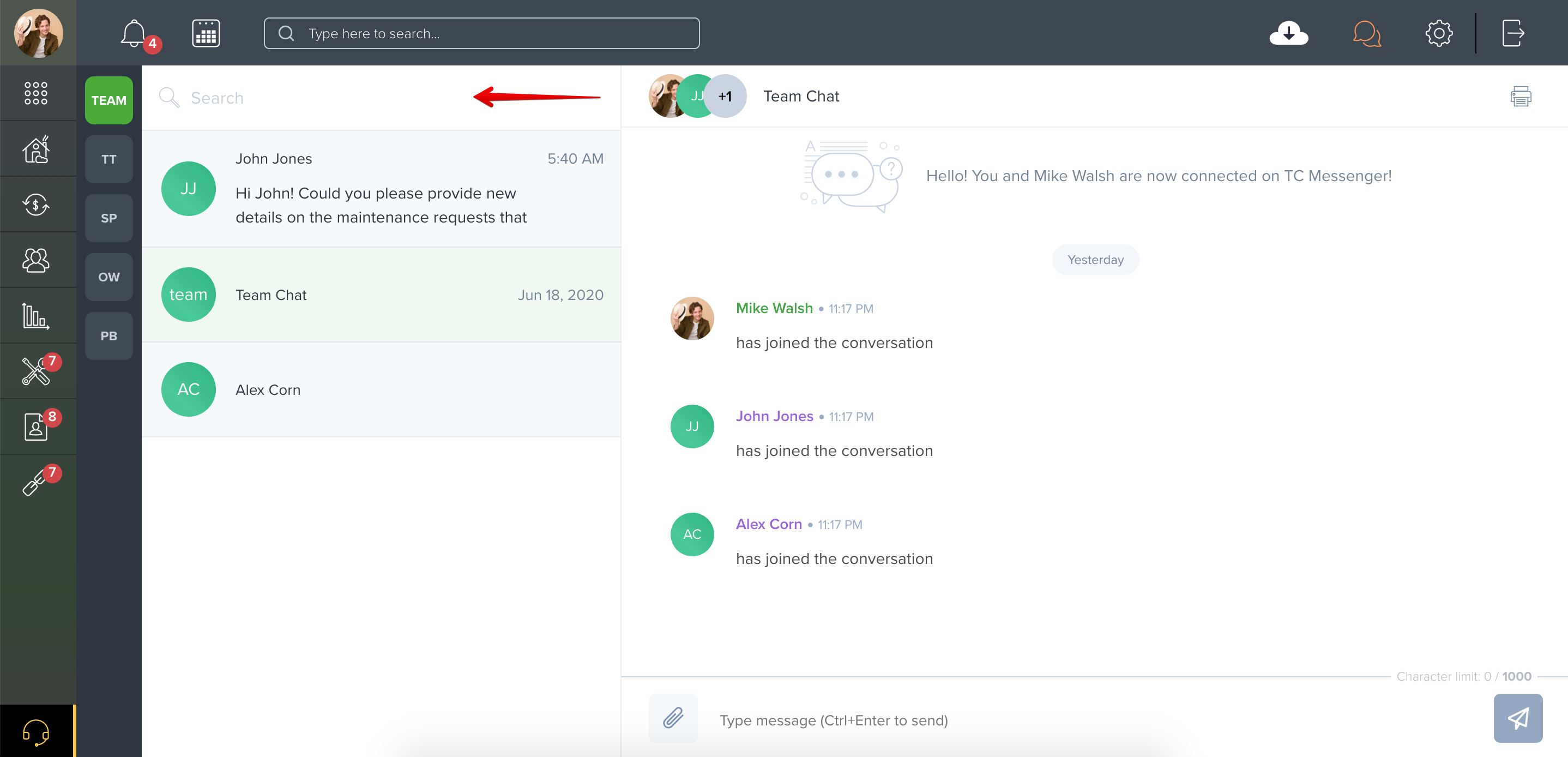The image size is (1568, 757).
Task: Select the PB tab
Action: click(109, 335)
